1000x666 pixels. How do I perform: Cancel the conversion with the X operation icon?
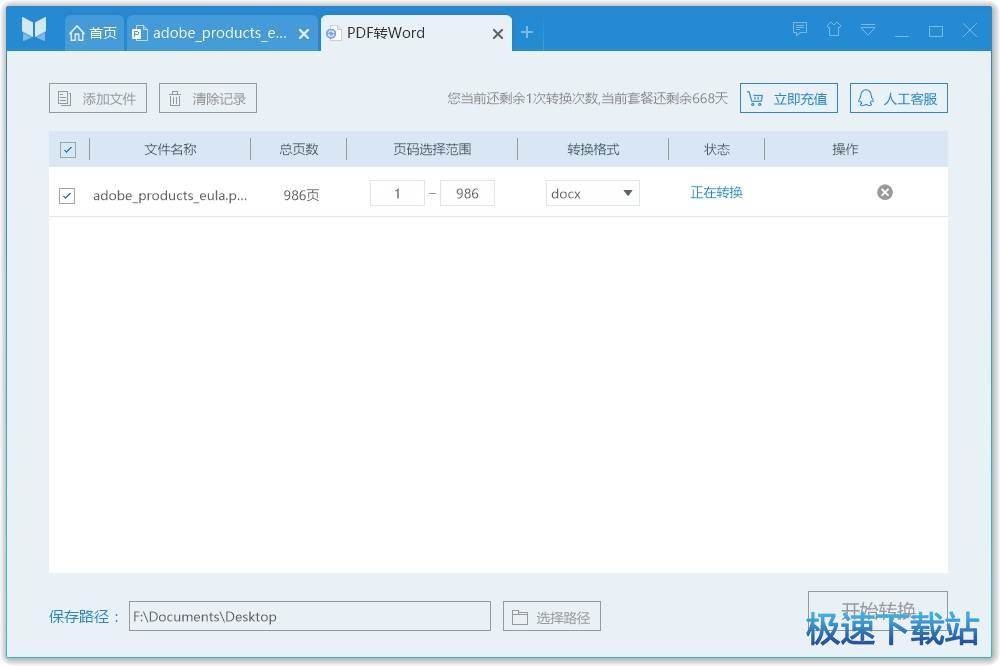(x=884, y=192)
